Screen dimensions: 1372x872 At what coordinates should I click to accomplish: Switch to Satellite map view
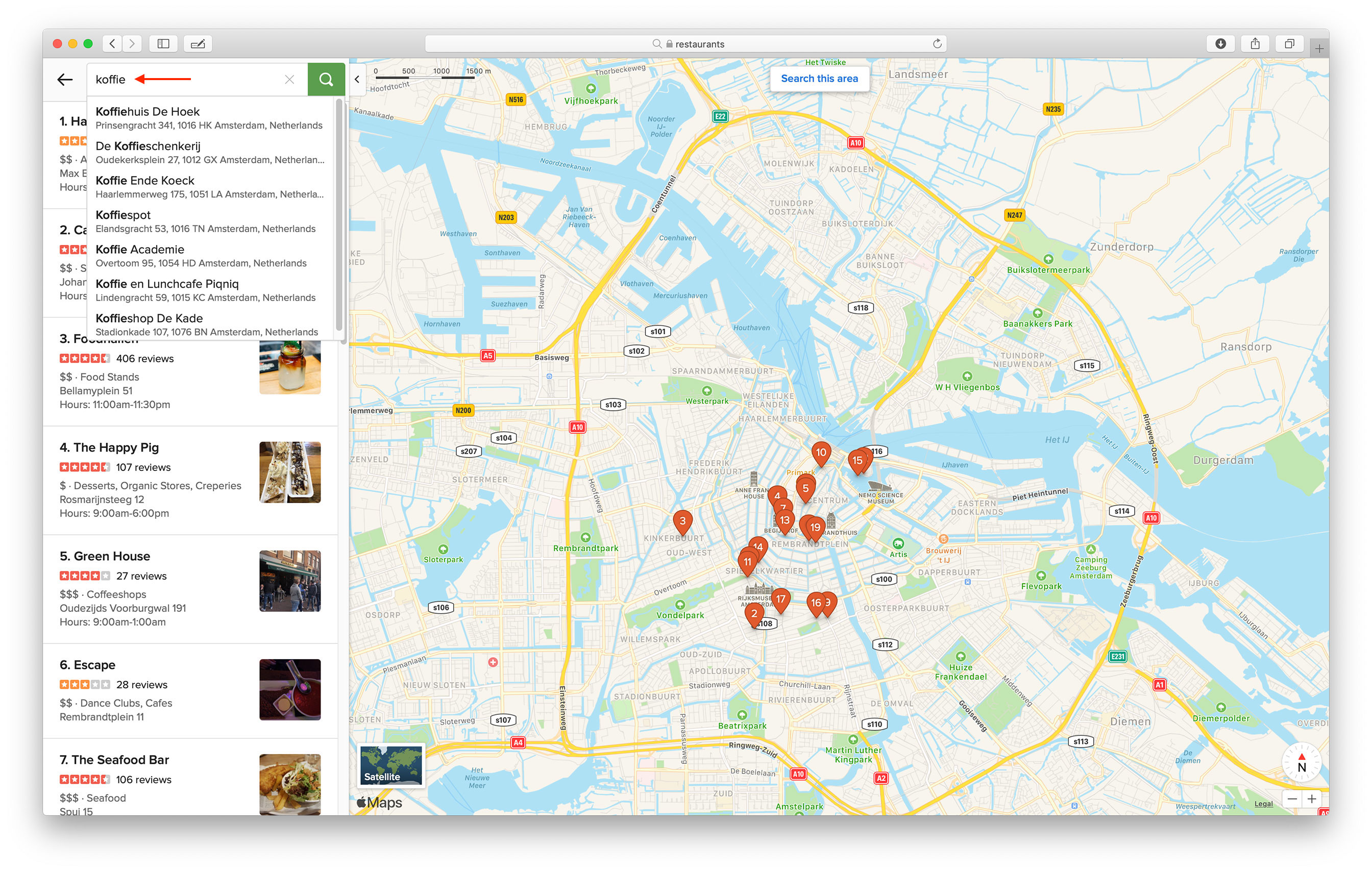tap(391, 765)
